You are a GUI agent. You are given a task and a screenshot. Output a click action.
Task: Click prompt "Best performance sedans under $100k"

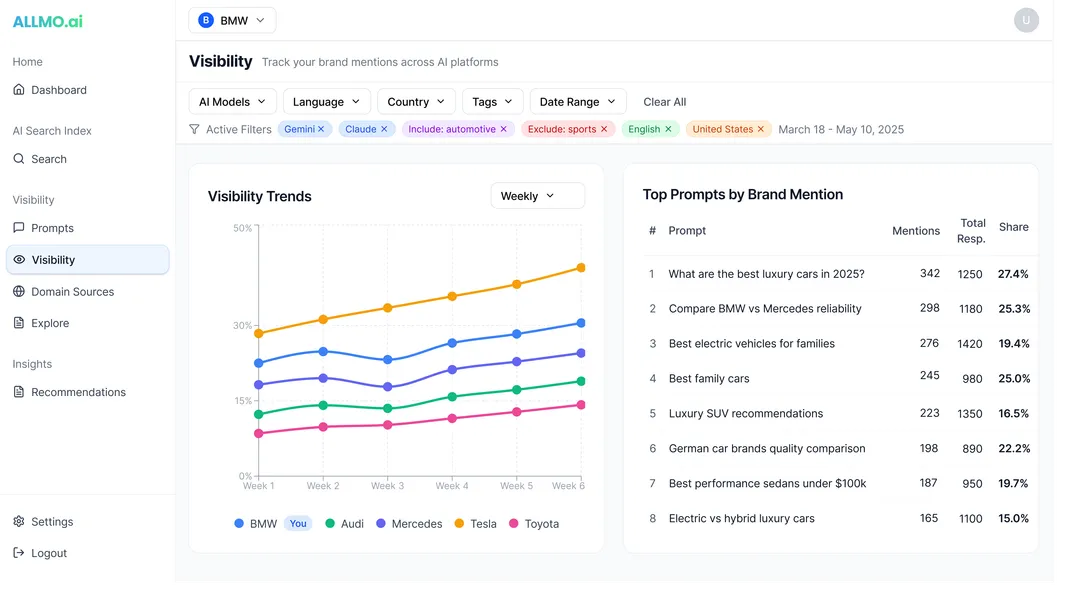(767, 484)
